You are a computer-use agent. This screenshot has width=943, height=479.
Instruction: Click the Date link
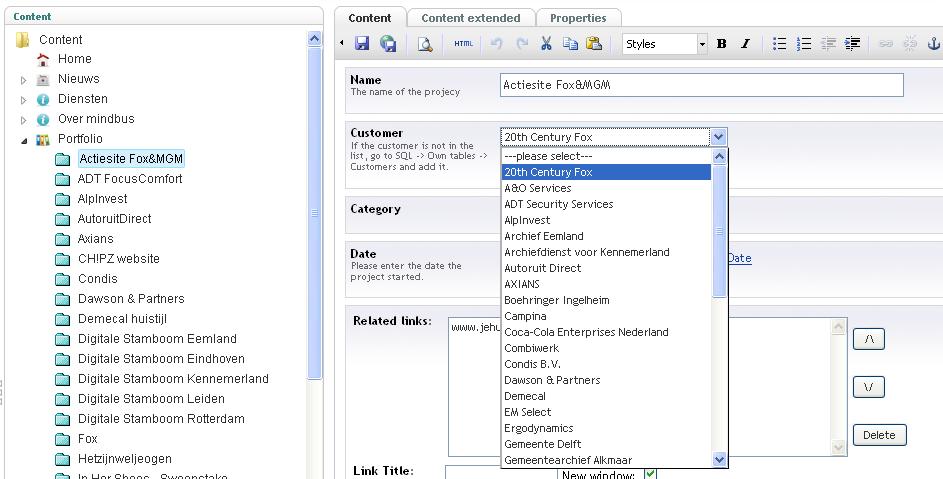click(x=739, y=258)
